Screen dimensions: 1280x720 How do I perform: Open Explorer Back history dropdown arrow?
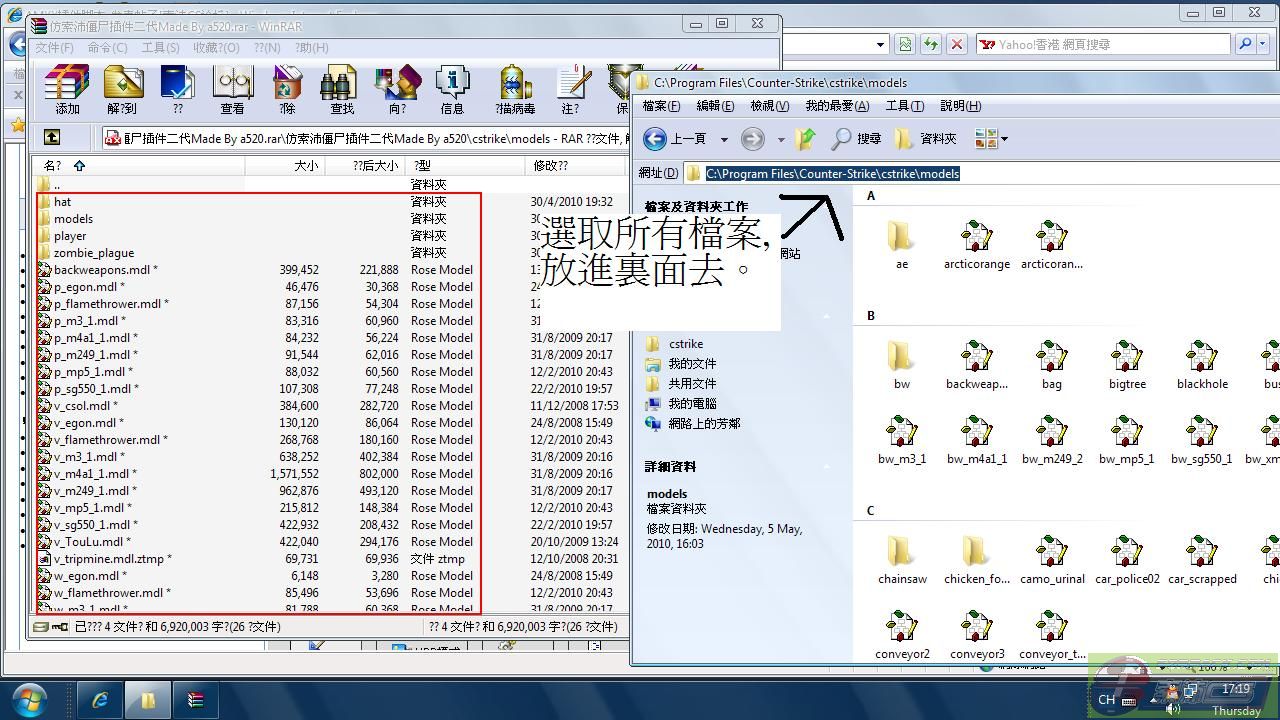pos(726,139)
